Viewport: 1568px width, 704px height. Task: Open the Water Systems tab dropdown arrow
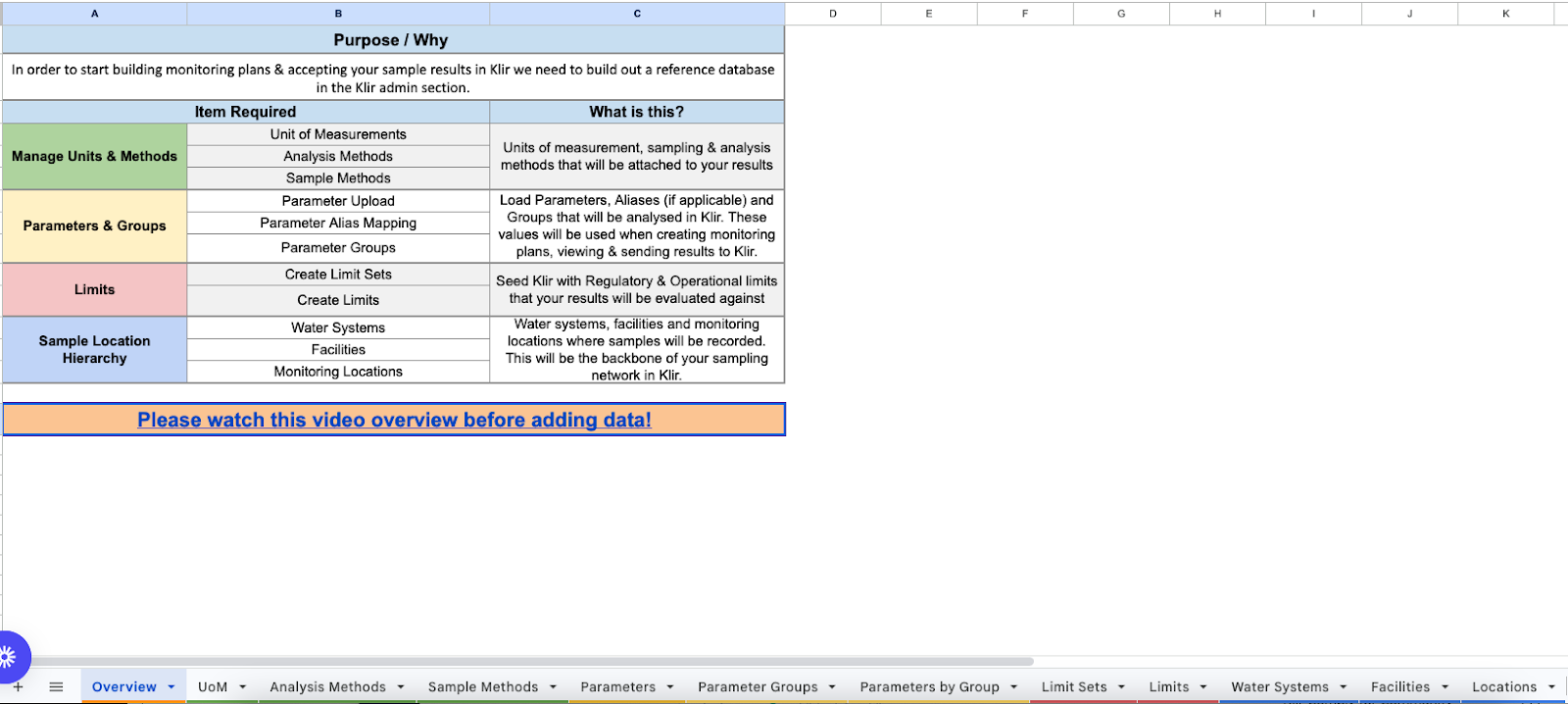point(1344,687)
